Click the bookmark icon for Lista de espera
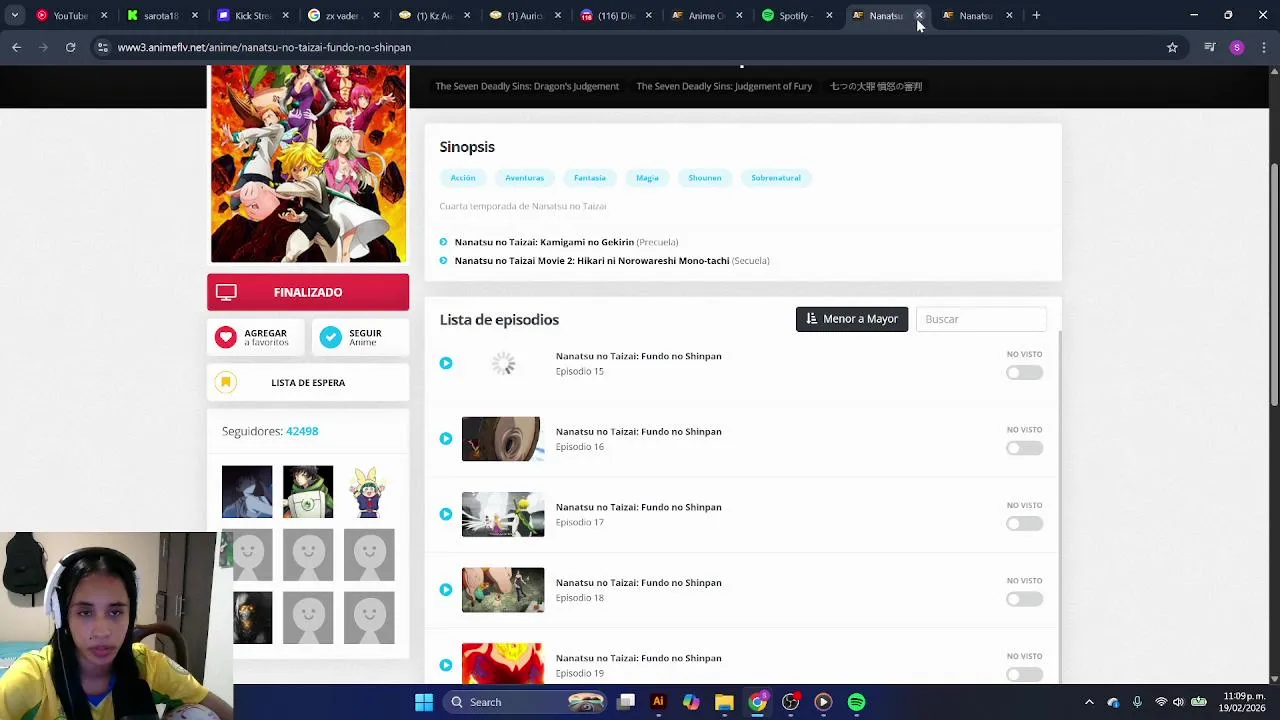The width and height of the screenshot is (1280, 720). (226, 382)
